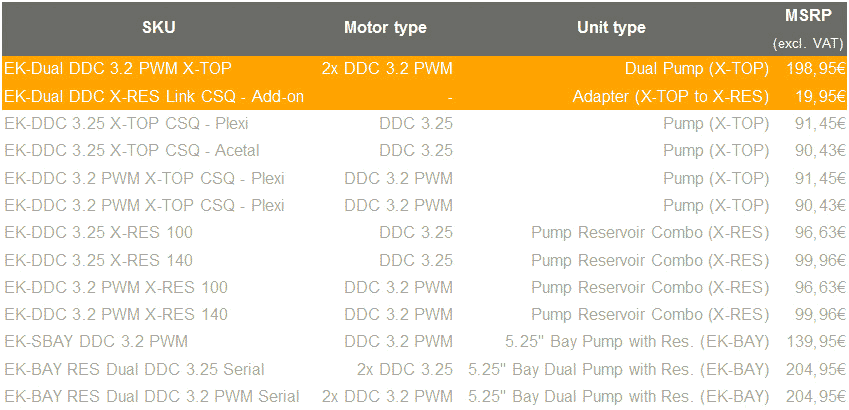
Task: Click EK-Dual DDC X-RES Link CSQ Add-on
Action: pyautogui.click(x=154, y=96)
